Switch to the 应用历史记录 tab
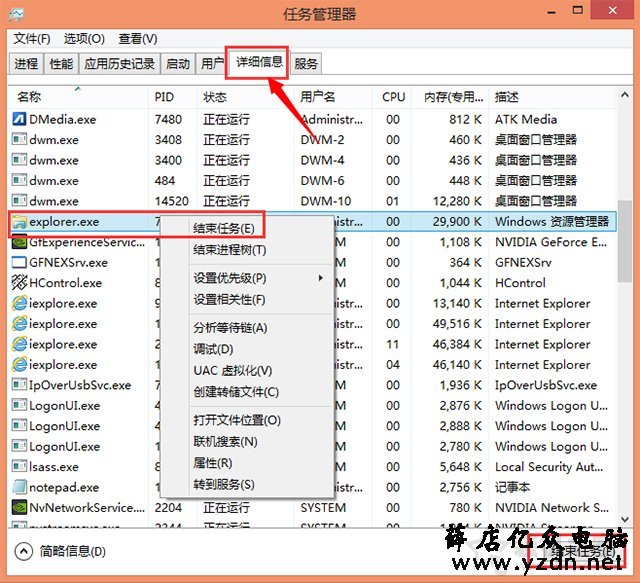 click(119, 64)
